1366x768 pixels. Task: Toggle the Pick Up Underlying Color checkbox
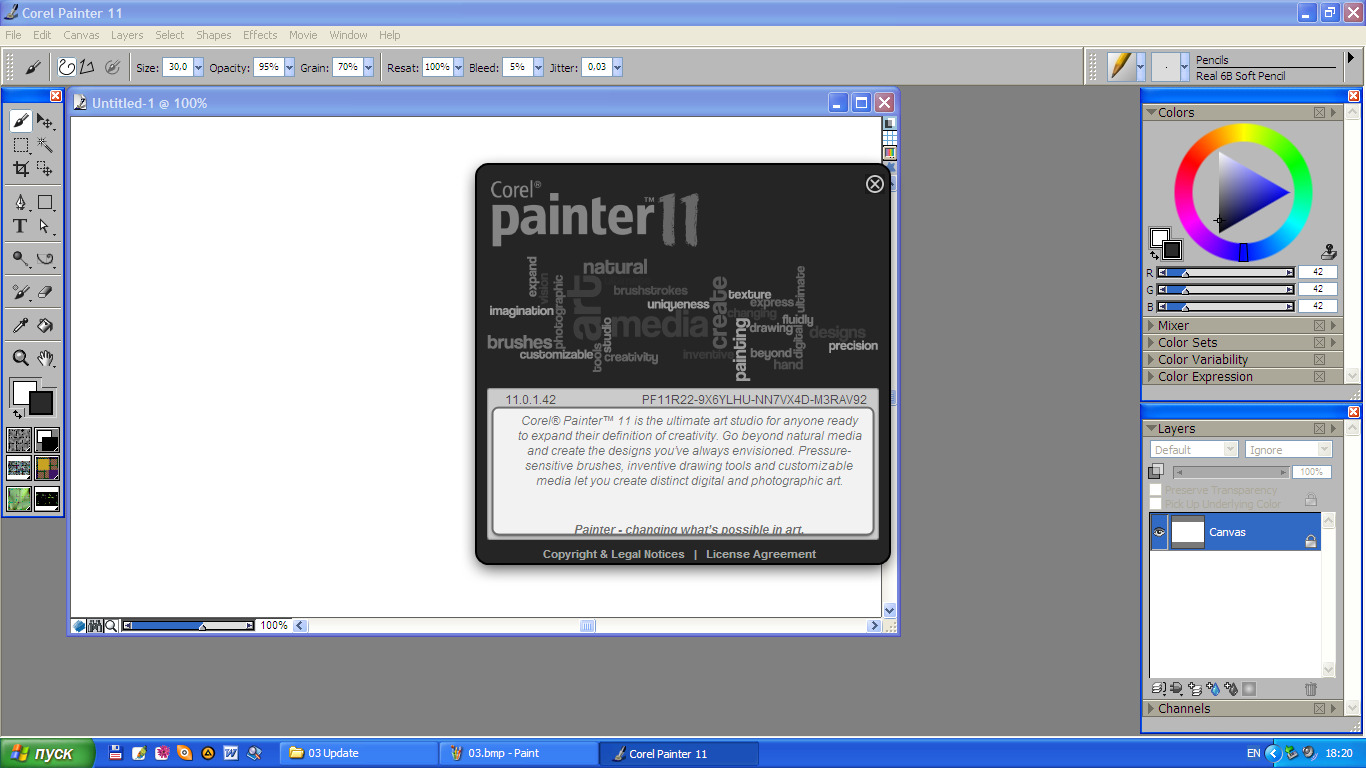pyautogui.click(x=1156, y=504)
